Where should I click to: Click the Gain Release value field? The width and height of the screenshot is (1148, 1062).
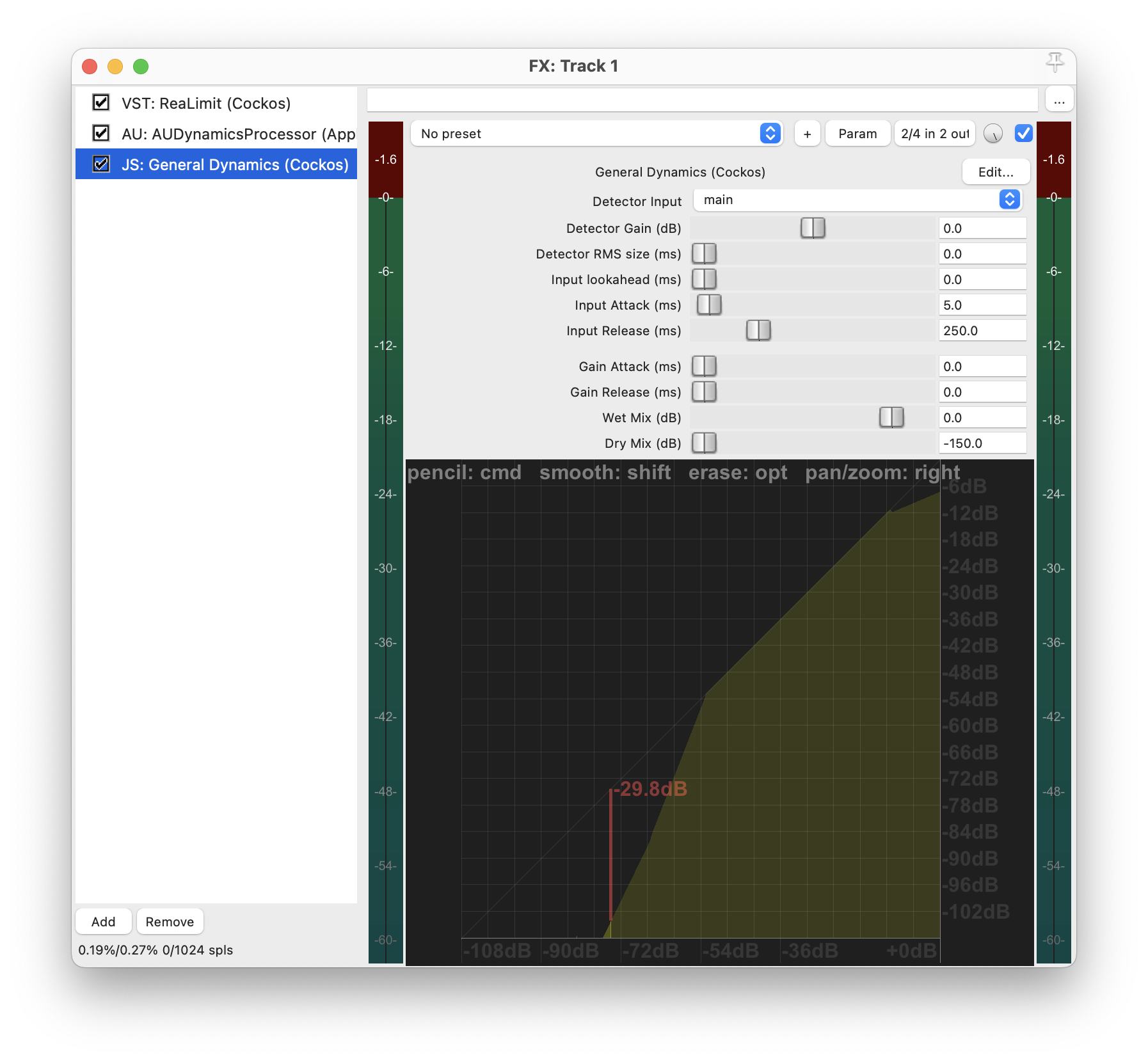tap(982, 392)
